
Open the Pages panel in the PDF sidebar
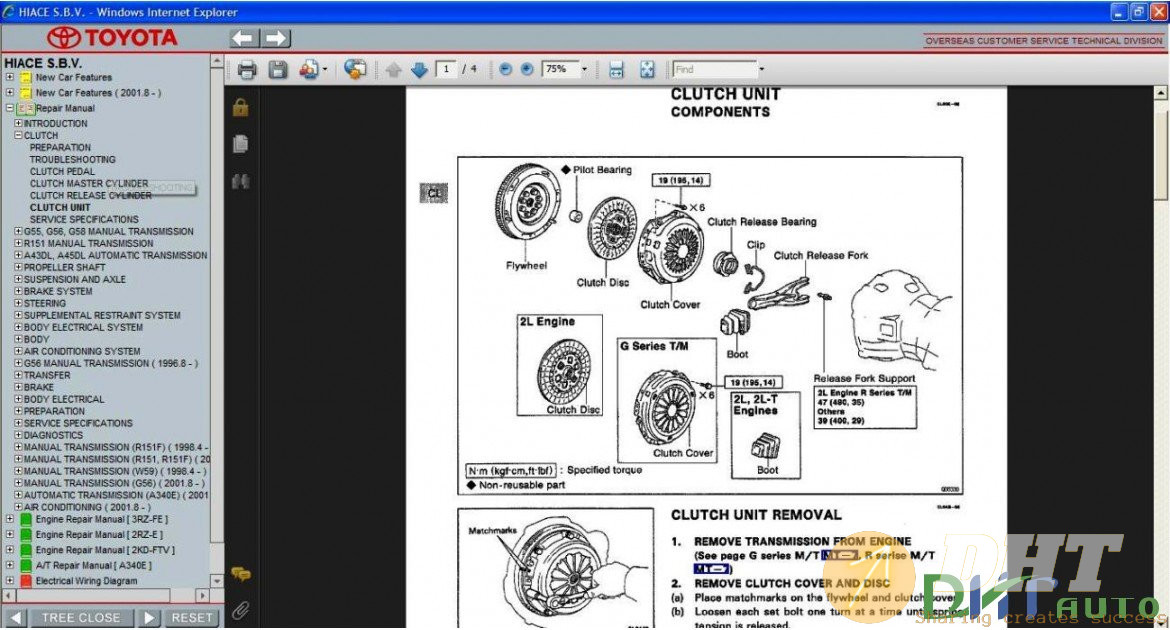pos(240,144)
